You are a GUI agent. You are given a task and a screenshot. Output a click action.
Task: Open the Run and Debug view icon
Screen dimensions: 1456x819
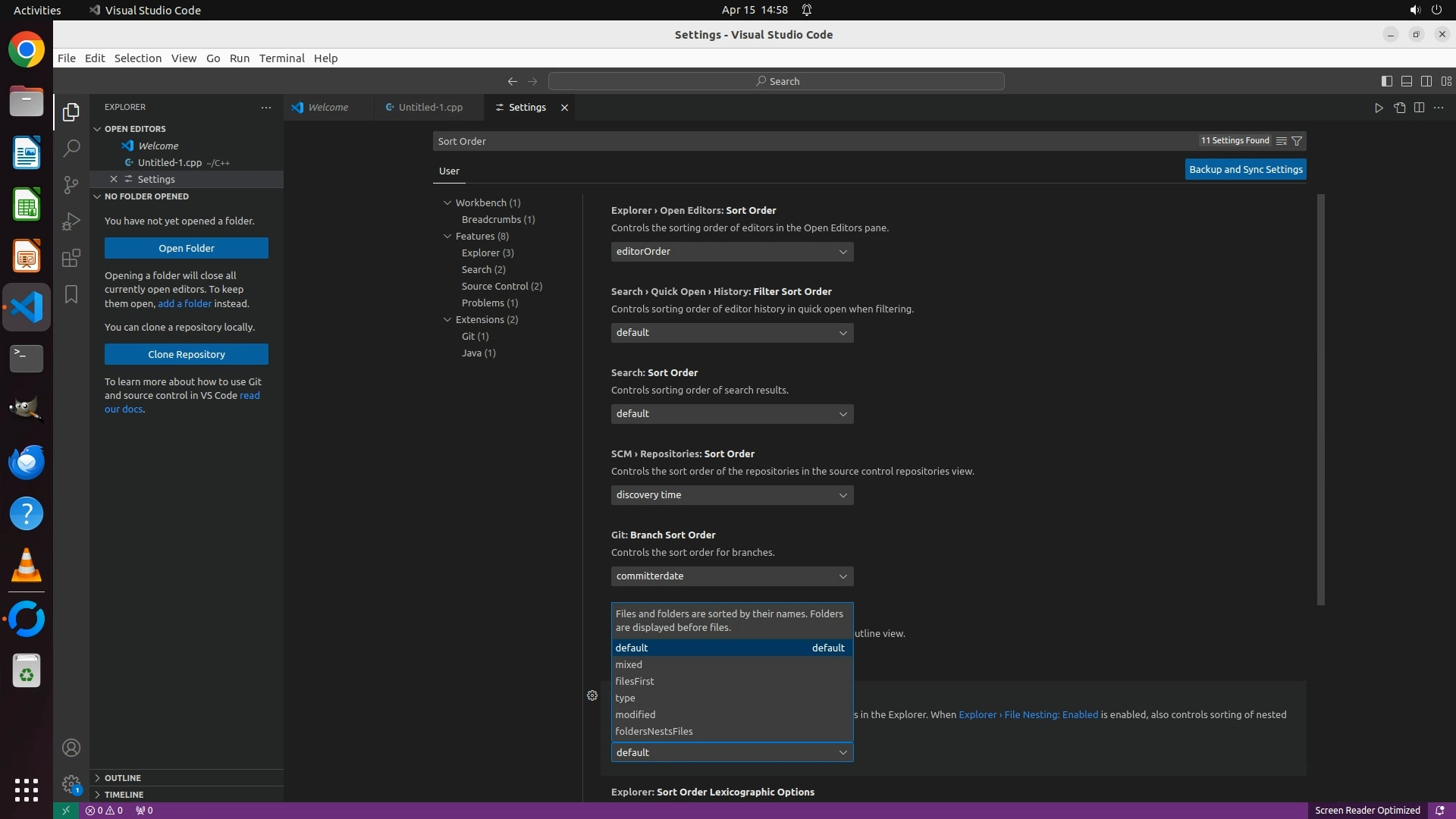[71, 221]
